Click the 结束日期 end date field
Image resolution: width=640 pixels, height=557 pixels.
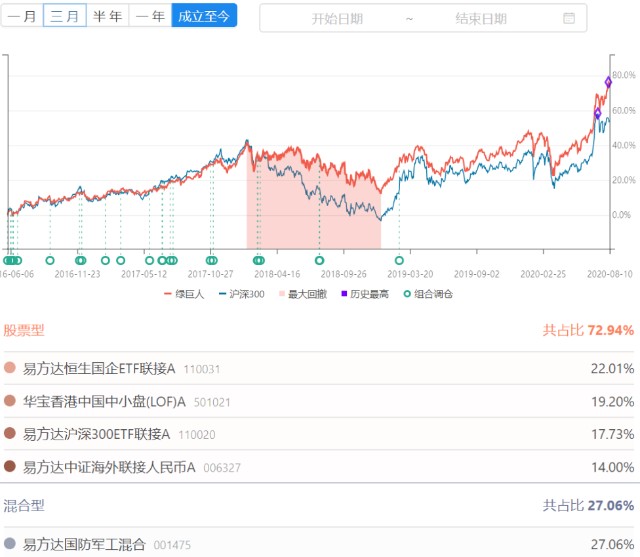click(481, 18)
